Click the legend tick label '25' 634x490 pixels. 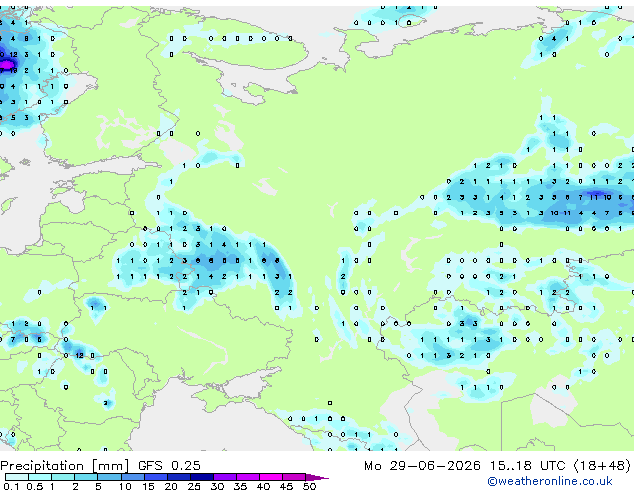coord(194,486)
